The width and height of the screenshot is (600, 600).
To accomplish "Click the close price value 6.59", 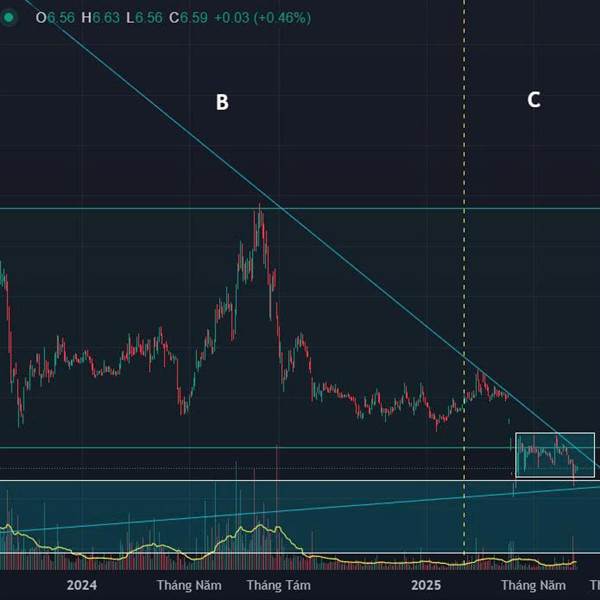I will [x=194, y=18].
